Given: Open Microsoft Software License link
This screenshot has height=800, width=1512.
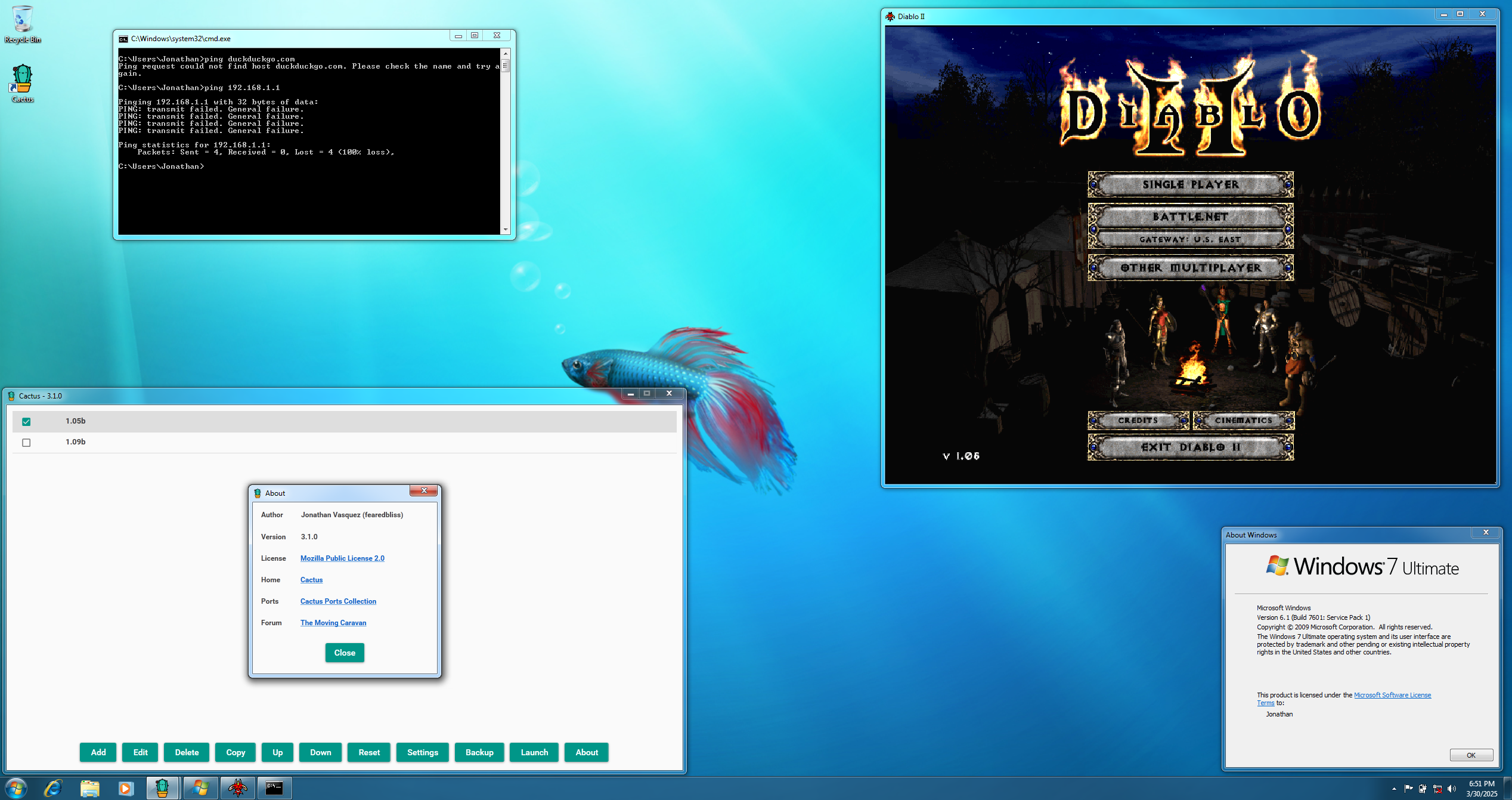Looking at the screenshot, I should pos(1392,695).
